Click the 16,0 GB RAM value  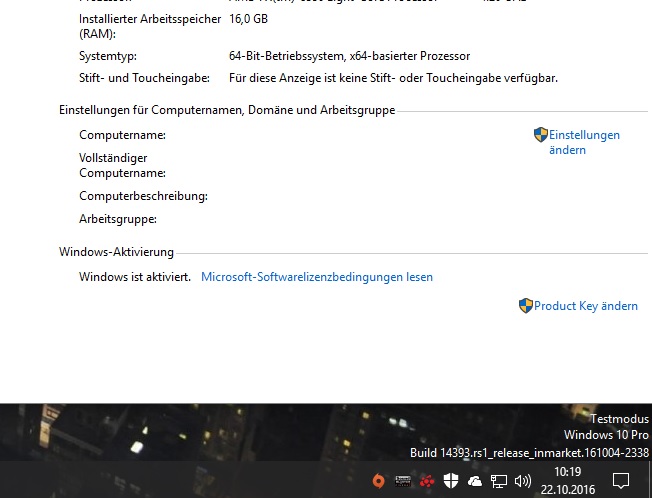(x=248, y=19)
